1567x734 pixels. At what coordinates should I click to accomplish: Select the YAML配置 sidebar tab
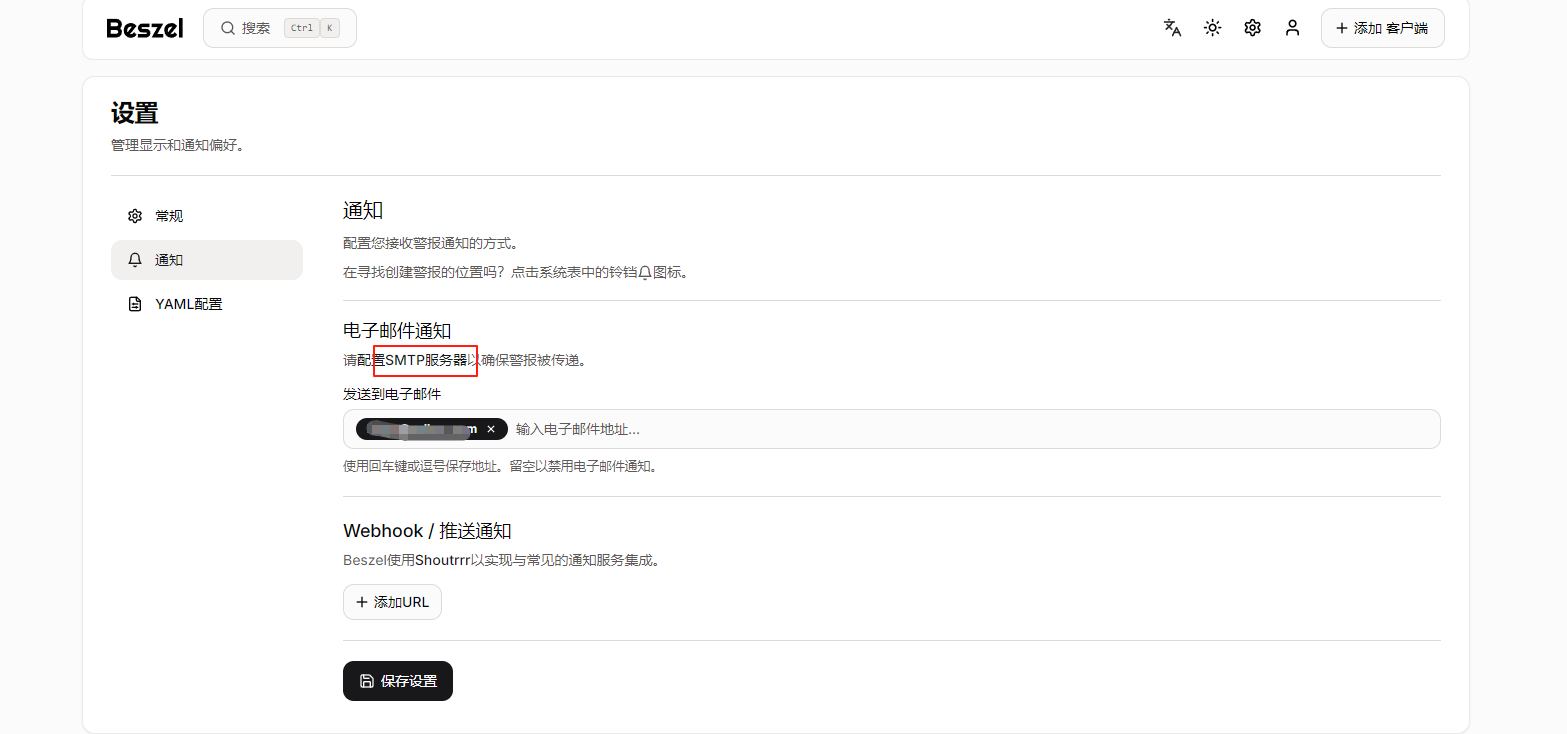tap(207, 304)
